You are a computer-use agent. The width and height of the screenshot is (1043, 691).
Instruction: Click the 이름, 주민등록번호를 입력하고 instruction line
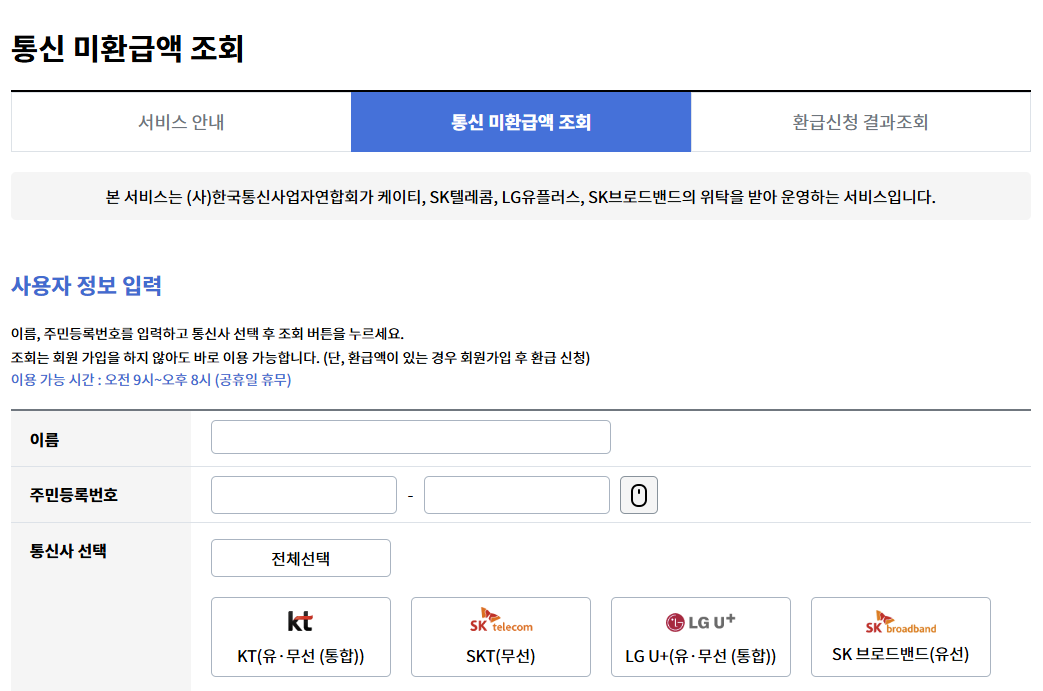(x=208, y=333)
